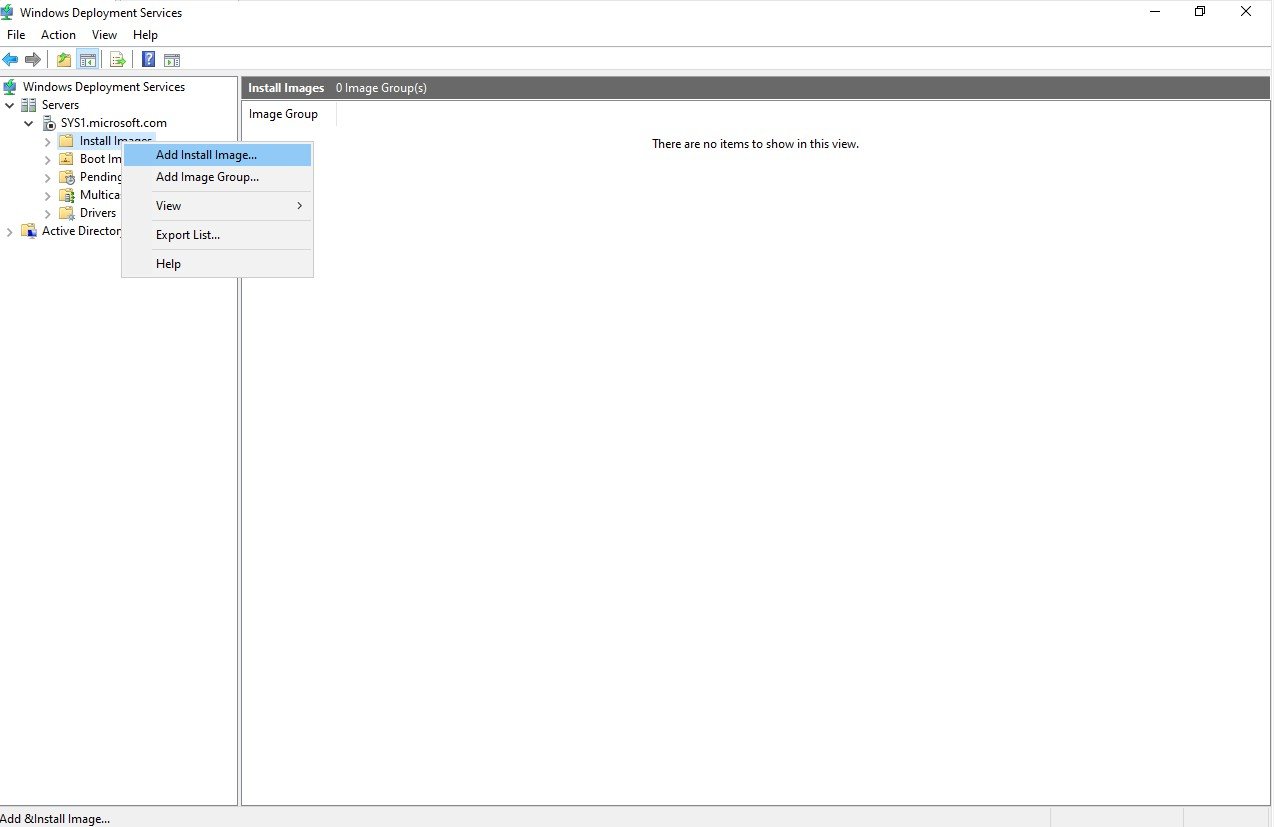Open the File menu
Image resolution: width=1274 pixels, height=827 pixels.
tap(16, 35)
